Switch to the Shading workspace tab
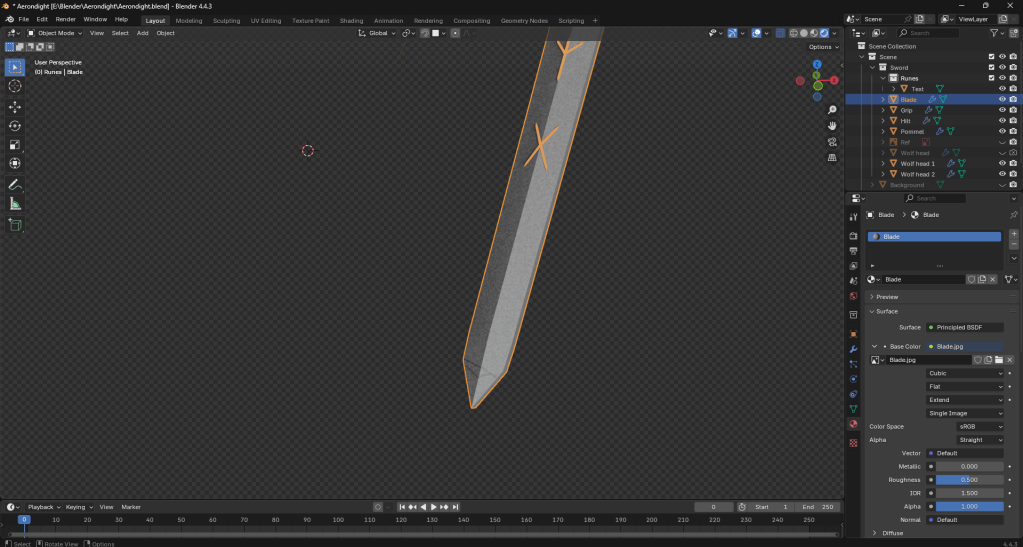1023x547 pixels. click(x=351, y=20)
